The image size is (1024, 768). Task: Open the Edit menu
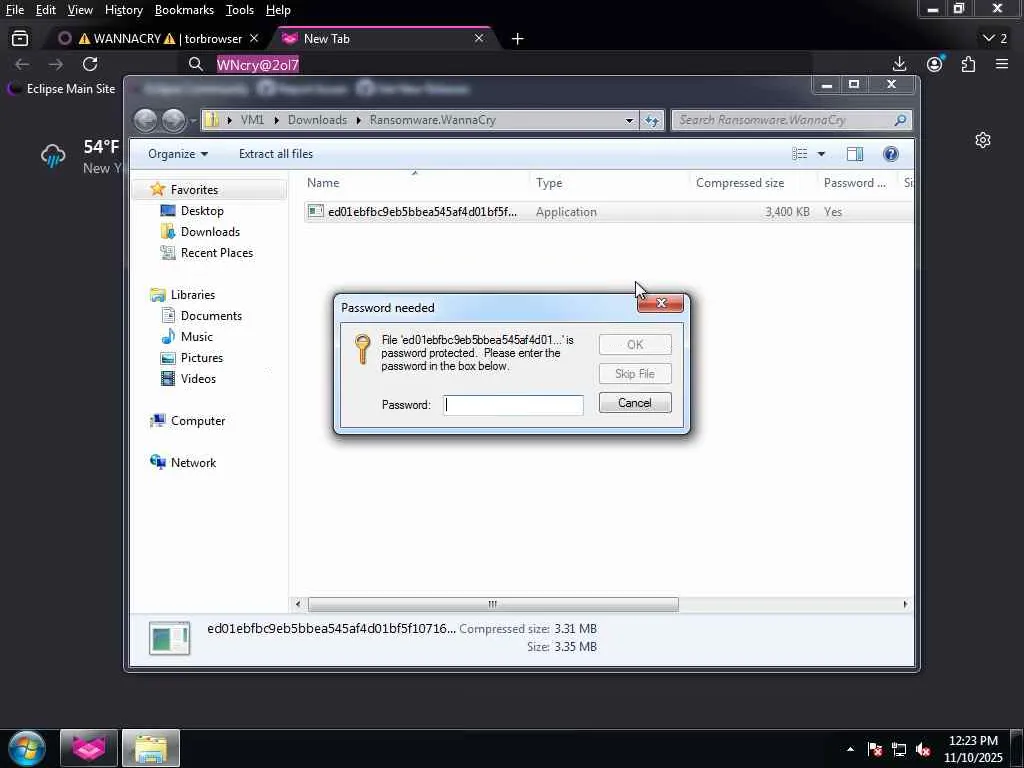[x=45, y=10]
